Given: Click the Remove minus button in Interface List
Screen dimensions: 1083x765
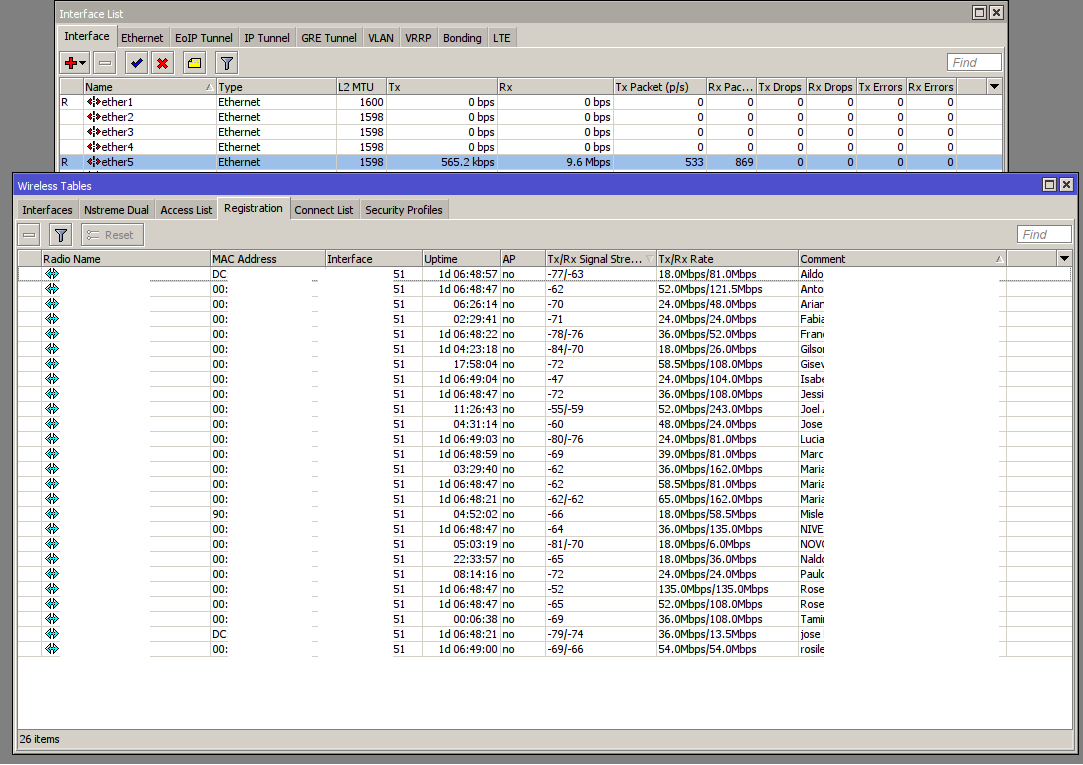Looking at the screenshot, I should coord(105,64).
